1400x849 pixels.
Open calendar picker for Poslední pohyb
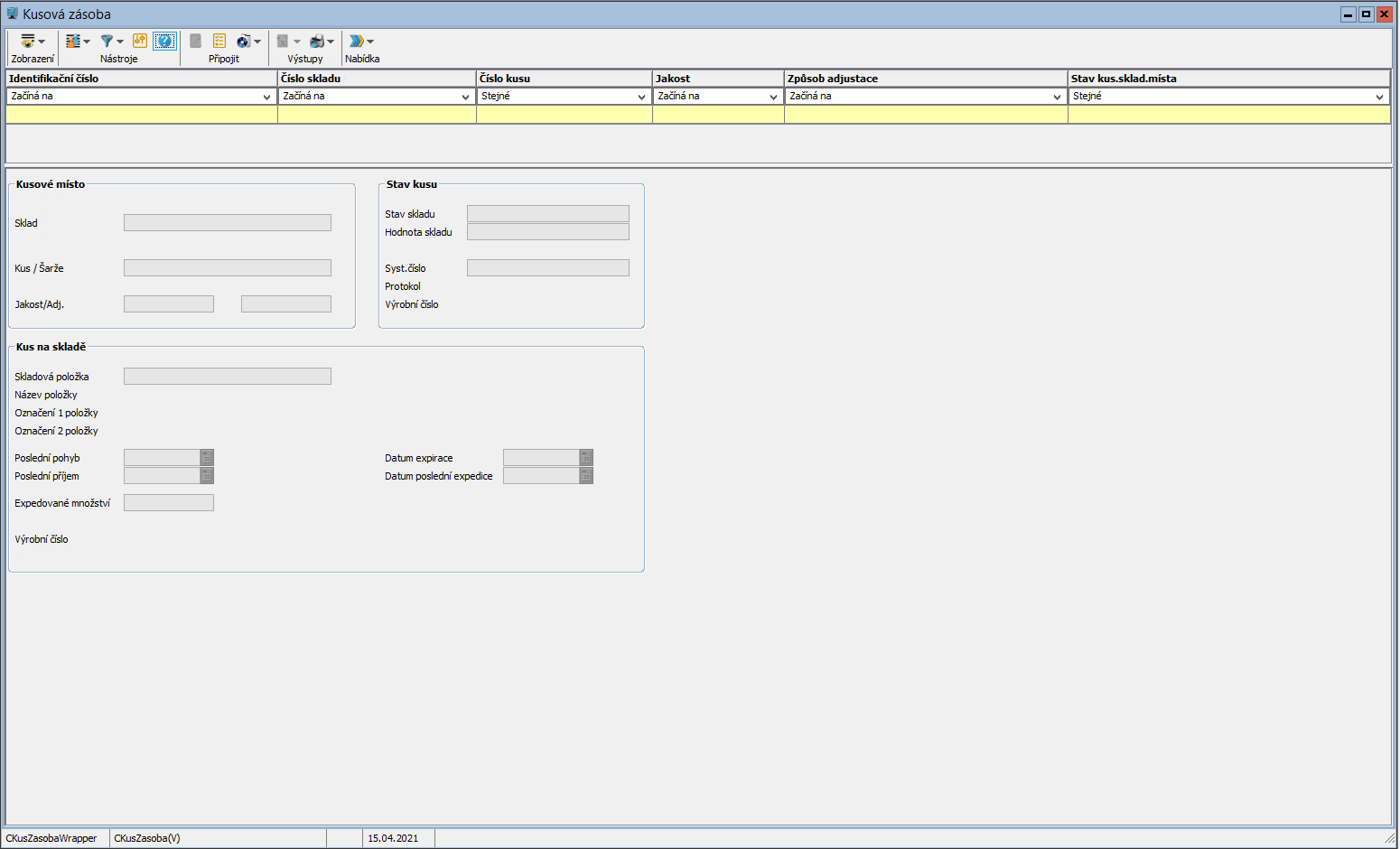pyautogui.click(x=207, y=458)
